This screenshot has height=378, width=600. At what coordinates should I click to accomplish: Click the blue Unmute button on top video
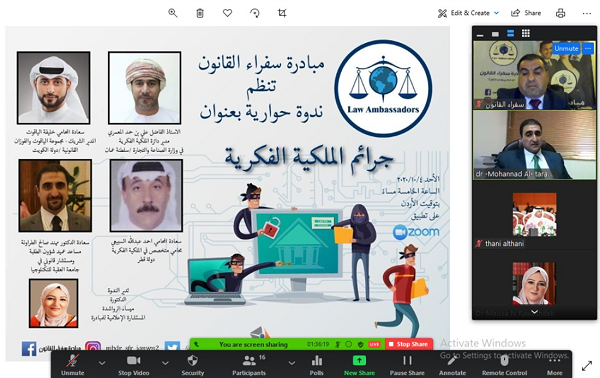(566, 48)
